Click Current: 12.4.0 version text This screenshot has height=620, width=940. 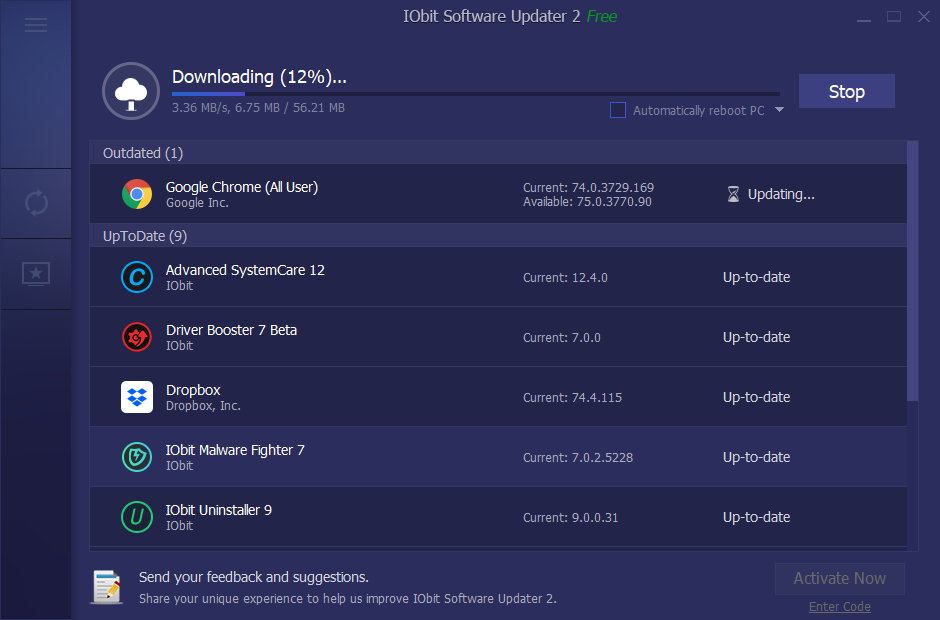pyautogui.click(x=565, y=278)
